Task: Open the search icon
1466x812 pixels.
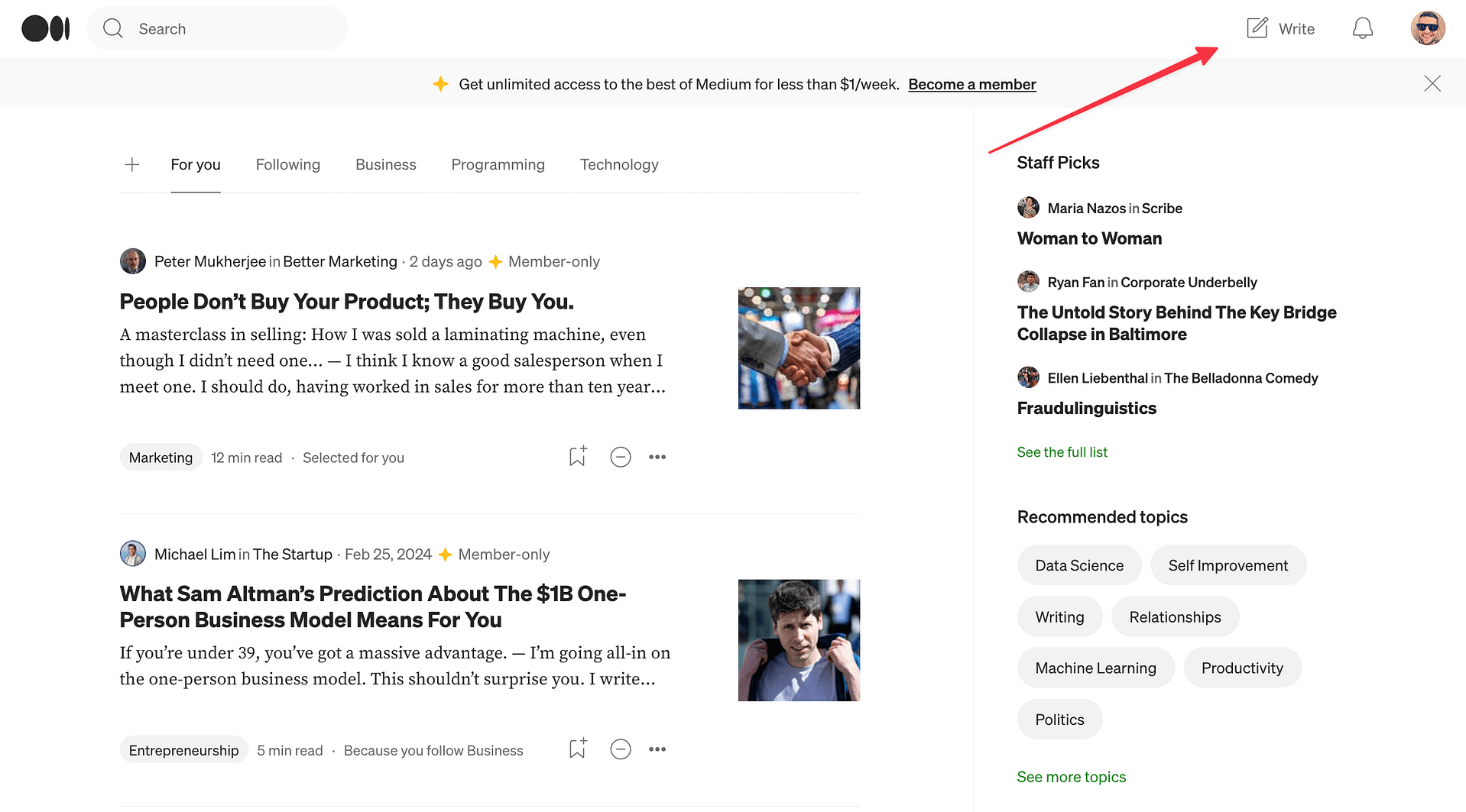Action: (x=112, y=28)
